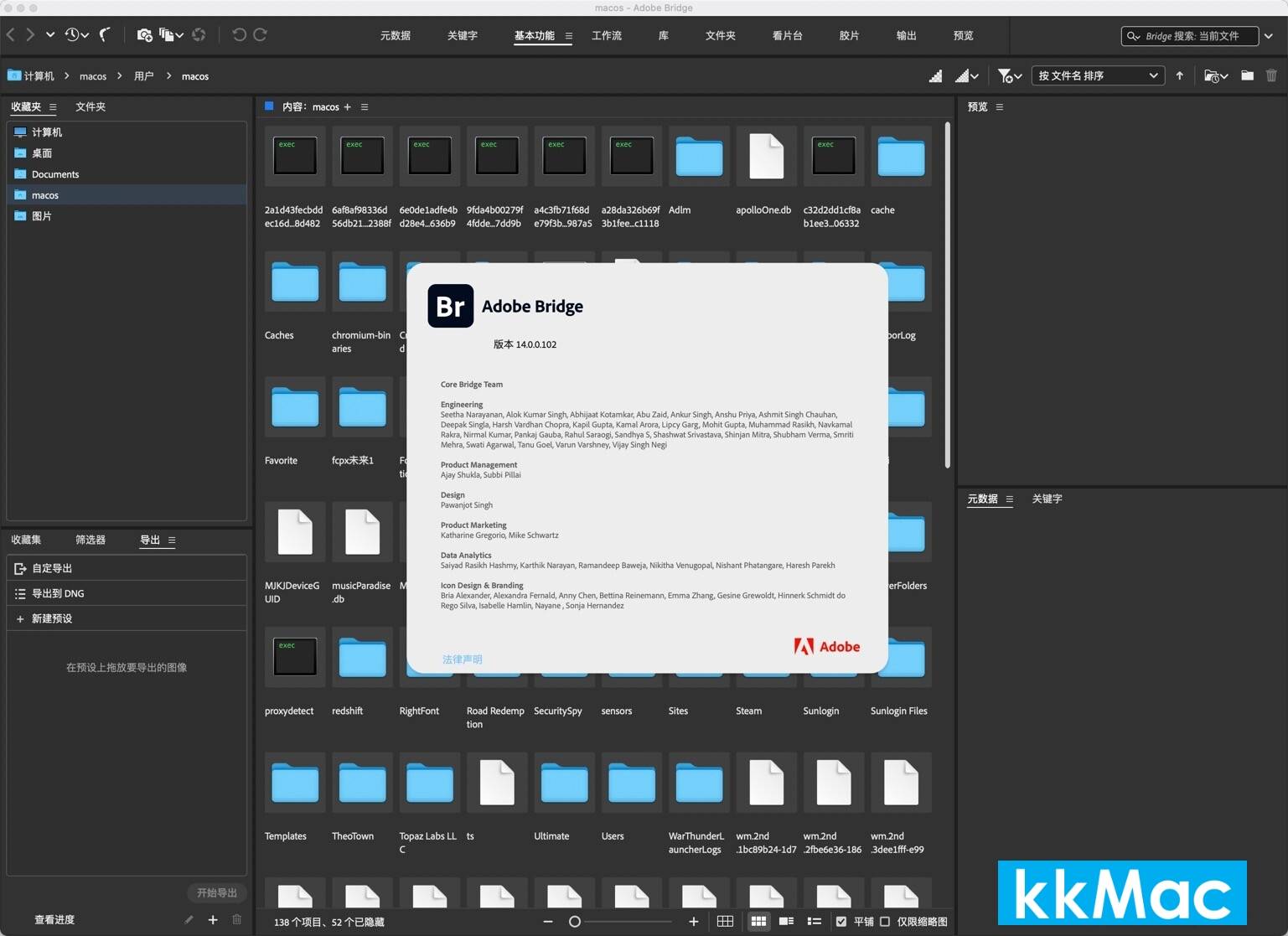Image resolution: width=1288 pixels, height=936 pixels.
Task: Click the boomerang return-to-app icon
Action: 105,35
